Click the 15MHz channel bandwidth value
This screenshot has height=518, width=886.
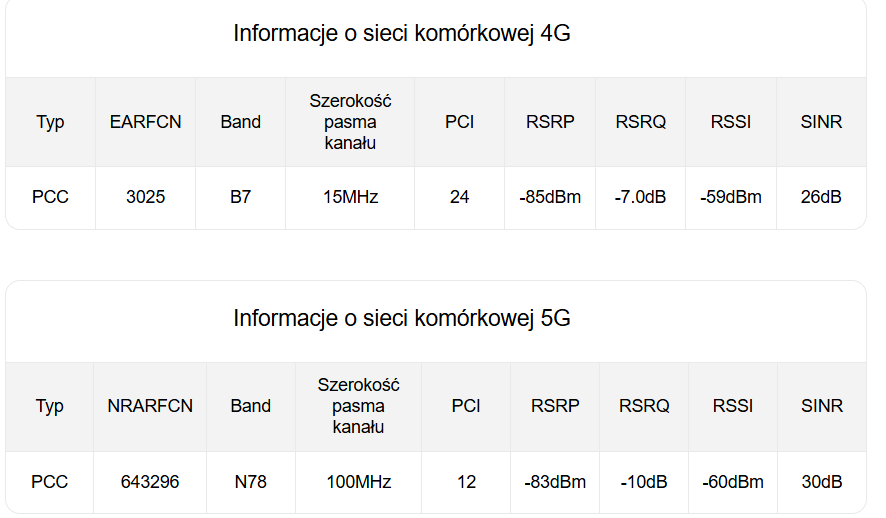[x=350, y=197]
